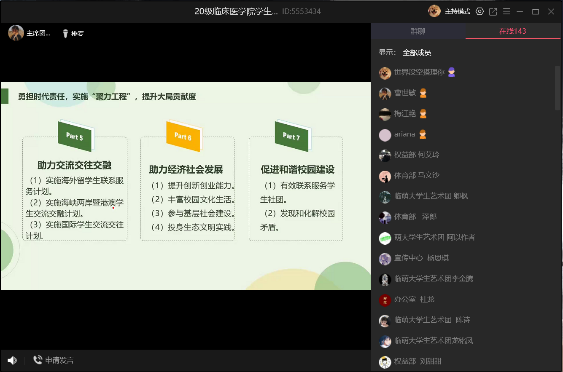Click host avatar at top-left of video
The height and width of the screenshot is (372, 563).
click(16, 33)
